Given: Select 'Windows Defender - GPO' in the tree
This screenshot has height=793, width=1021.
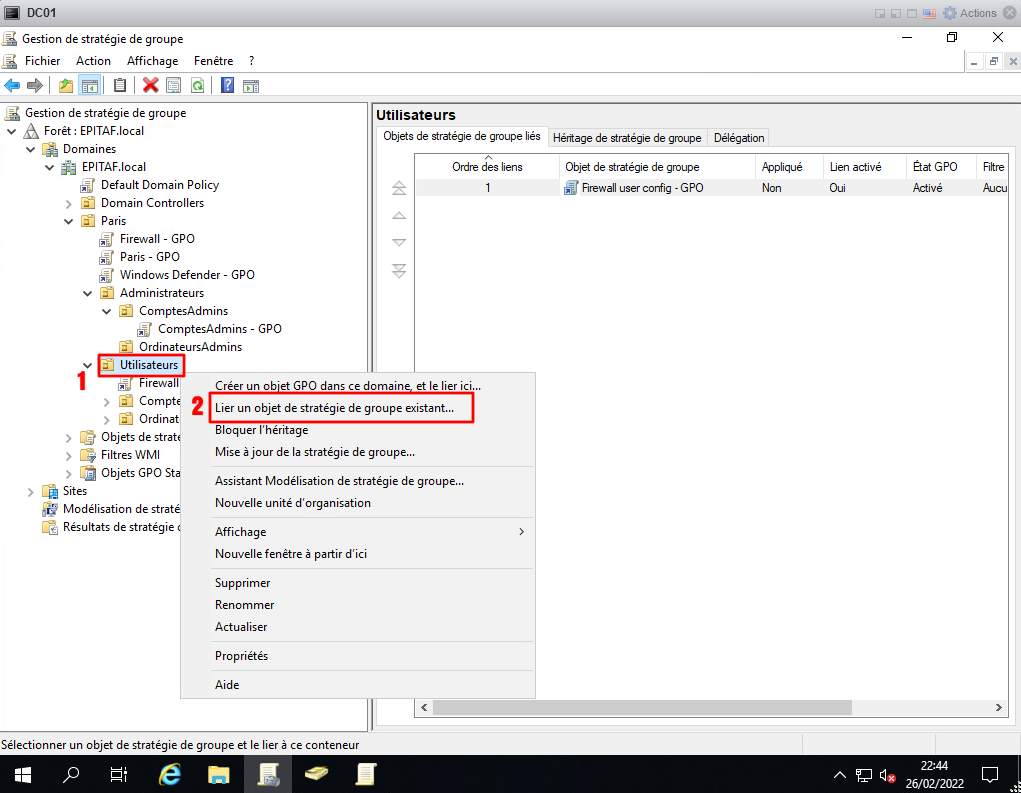Looking at the screenshot, I should [186, 275].
